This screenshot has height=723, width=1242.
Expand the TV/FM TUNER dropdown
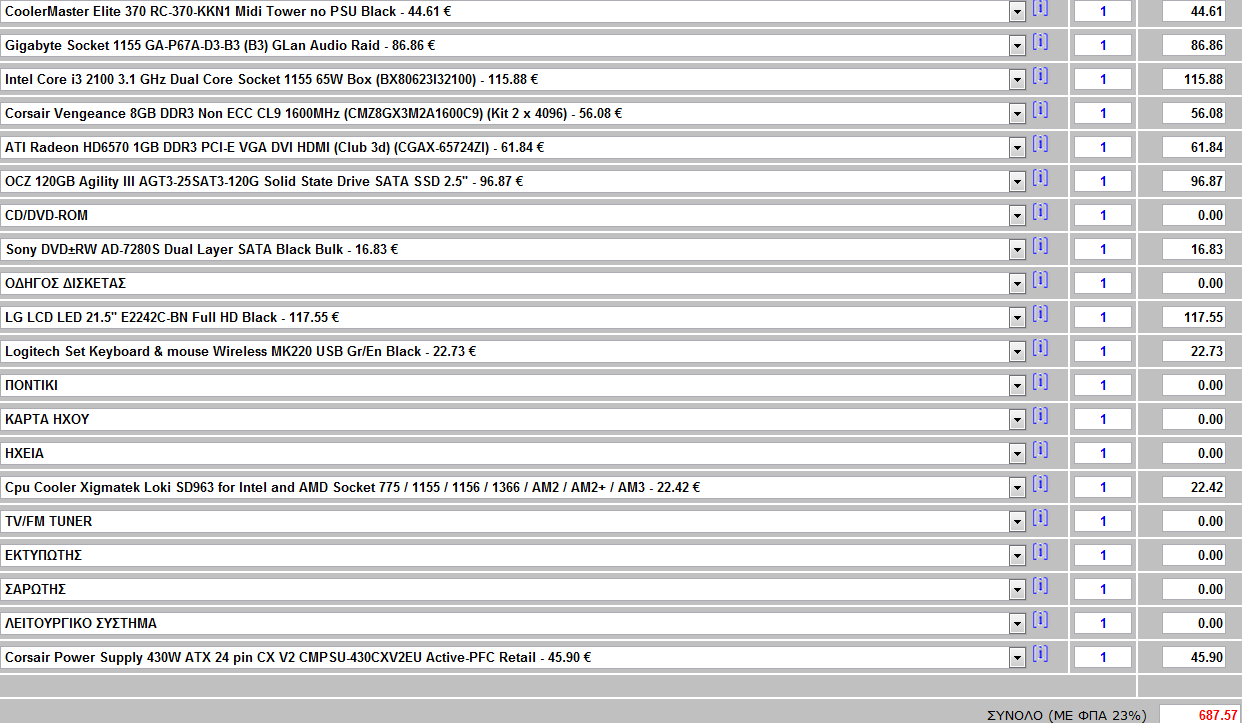pyautogui.click(x=1018, y=522)
